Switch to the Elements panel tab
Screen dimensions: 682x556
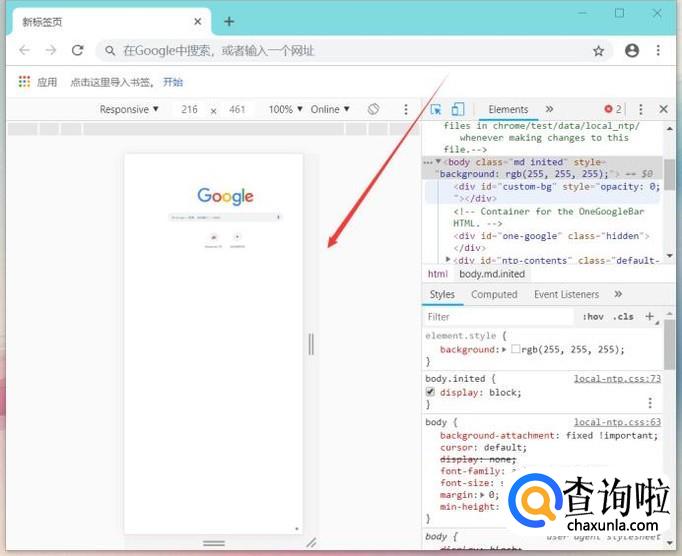click(x=508, y=109)
